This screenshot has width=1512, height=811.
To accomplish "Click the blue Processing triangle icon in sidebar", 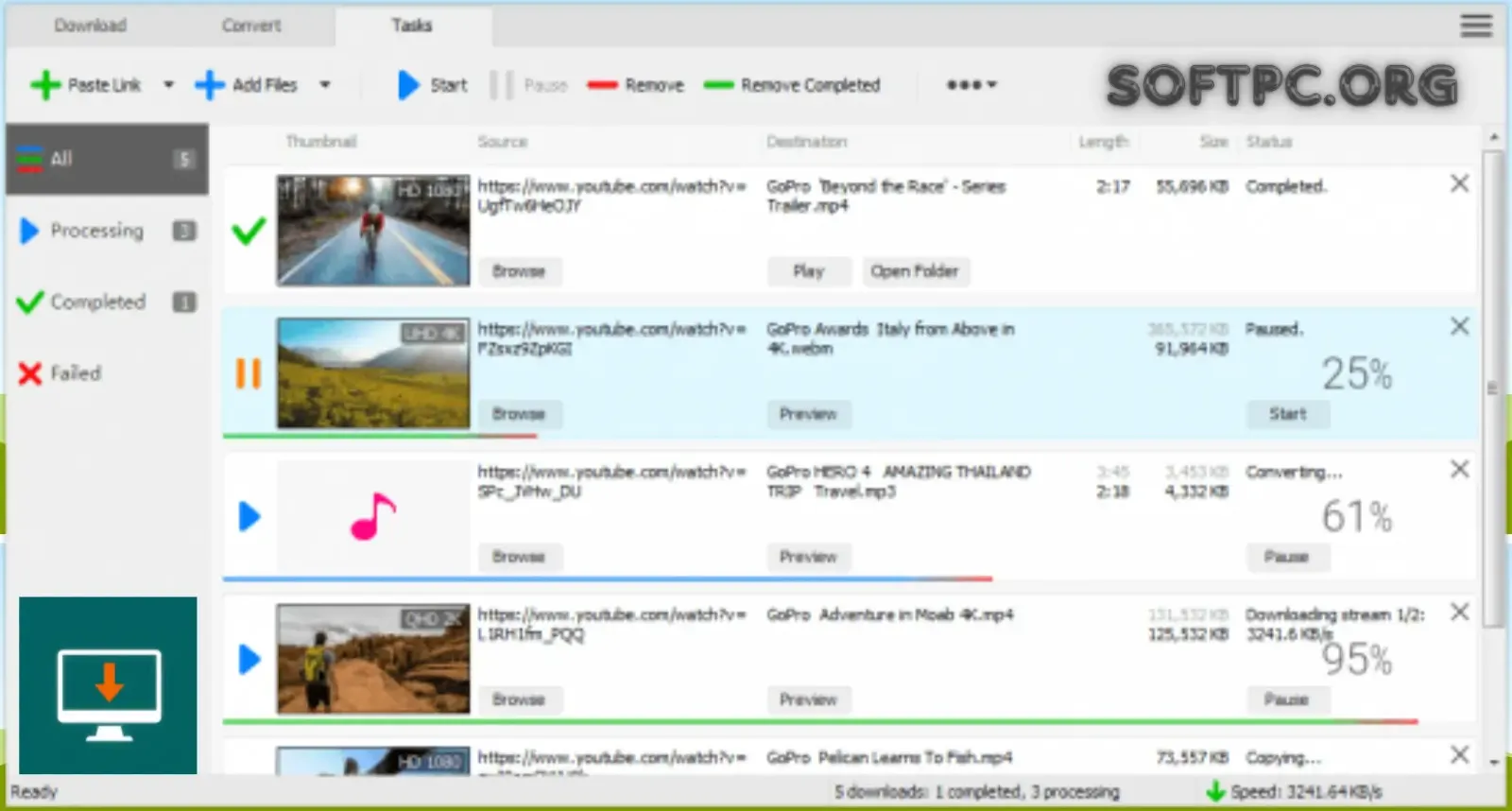I will (x=29, y=231).
